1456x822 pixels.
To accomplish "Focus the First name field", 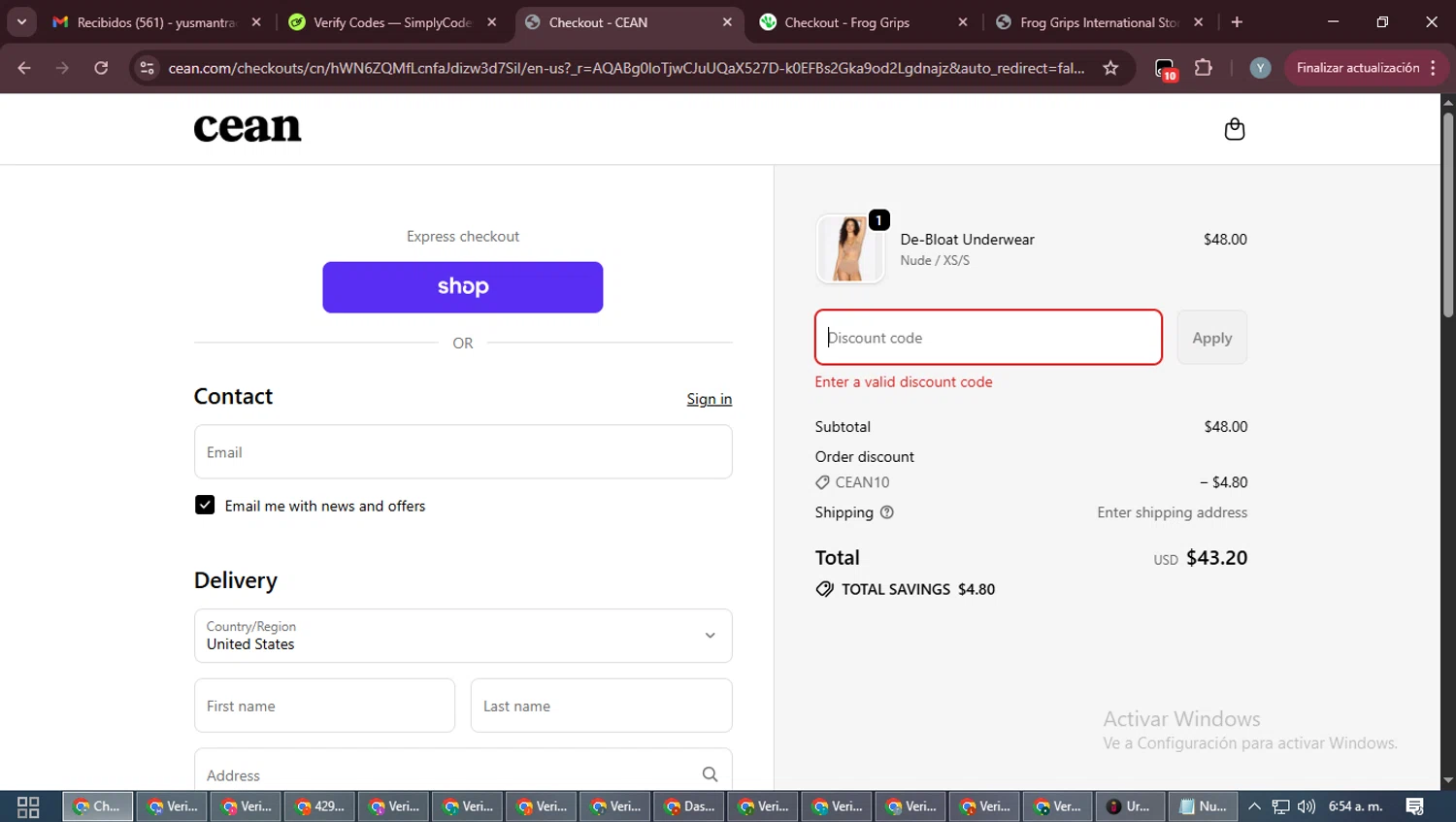I will coord(324,706).
